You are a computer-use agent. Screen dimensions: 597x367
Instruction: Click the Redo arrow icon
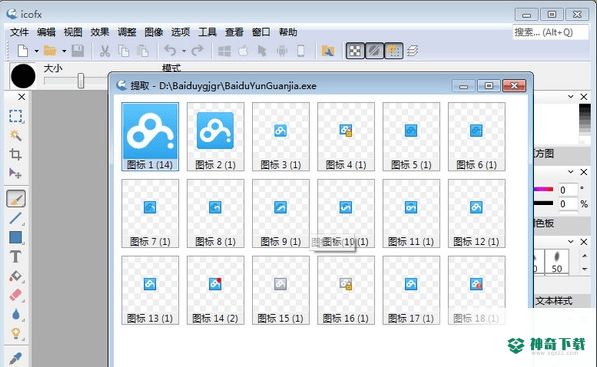coord(197,50)
